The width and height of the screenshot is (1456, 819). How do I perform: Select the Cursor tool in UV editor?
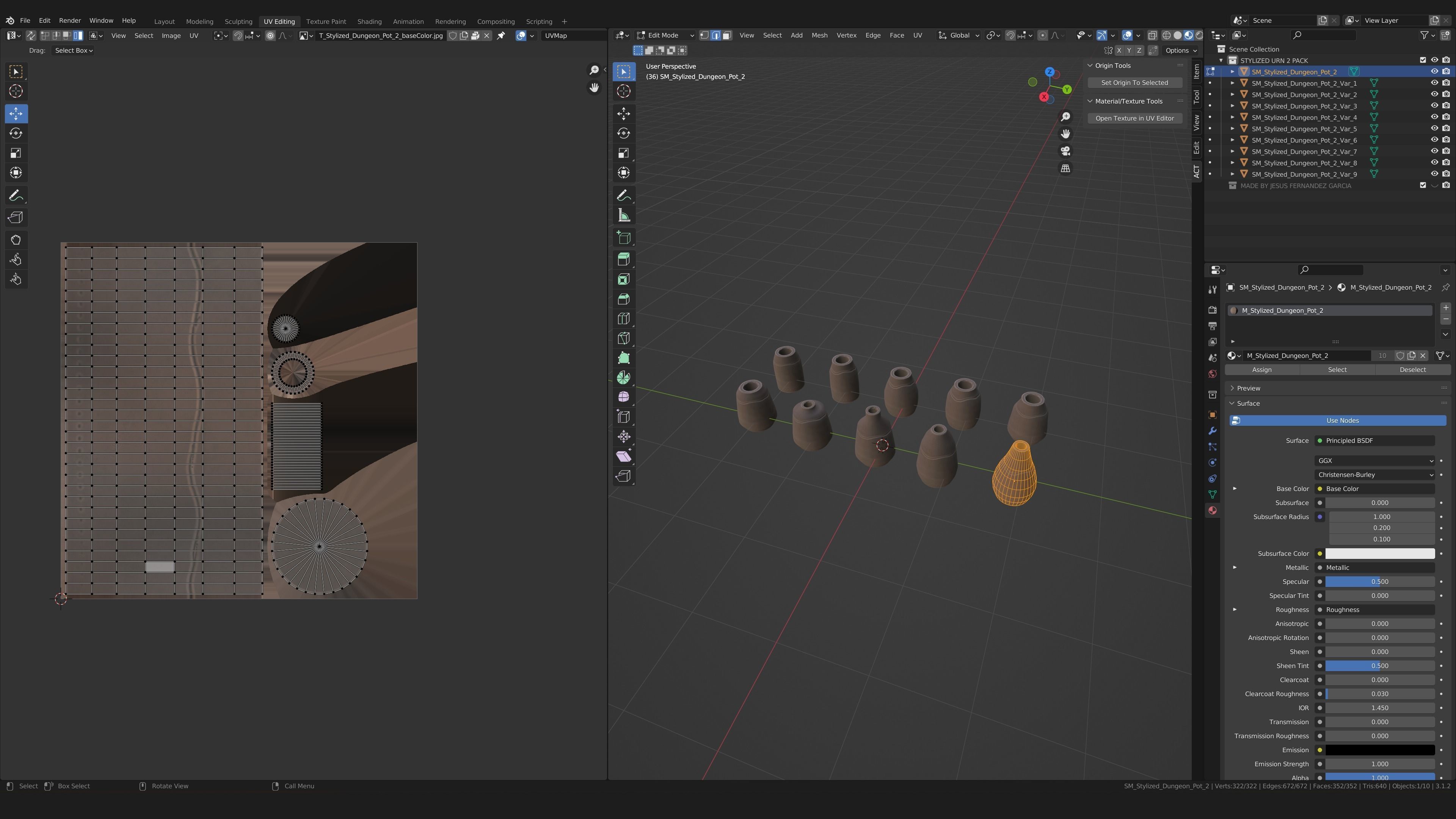pos(16,91)
